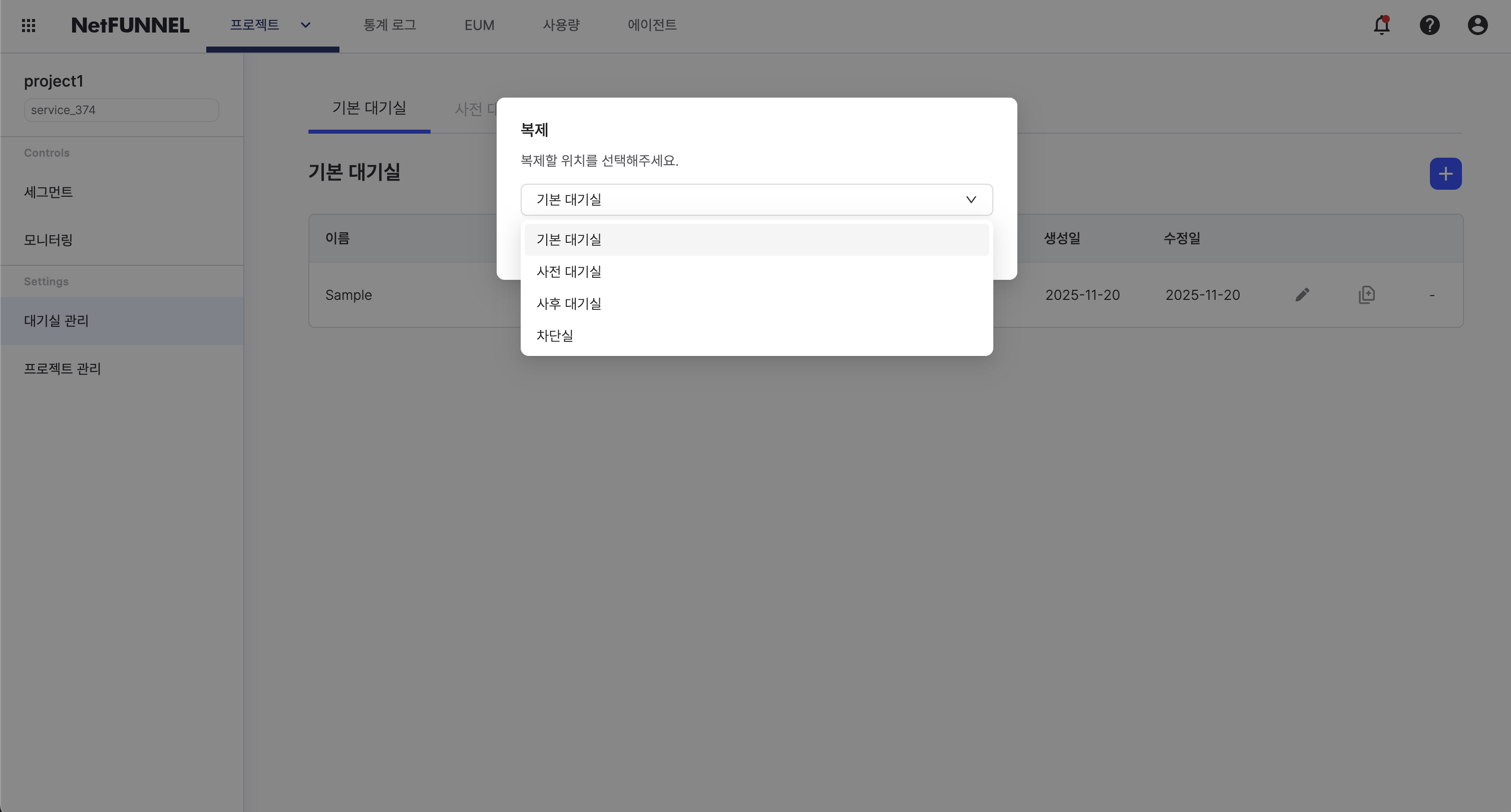This screenshot has width=1511, height=812.
Task: Duplicate Sample using the copy icon
Action: [1367, 294]
